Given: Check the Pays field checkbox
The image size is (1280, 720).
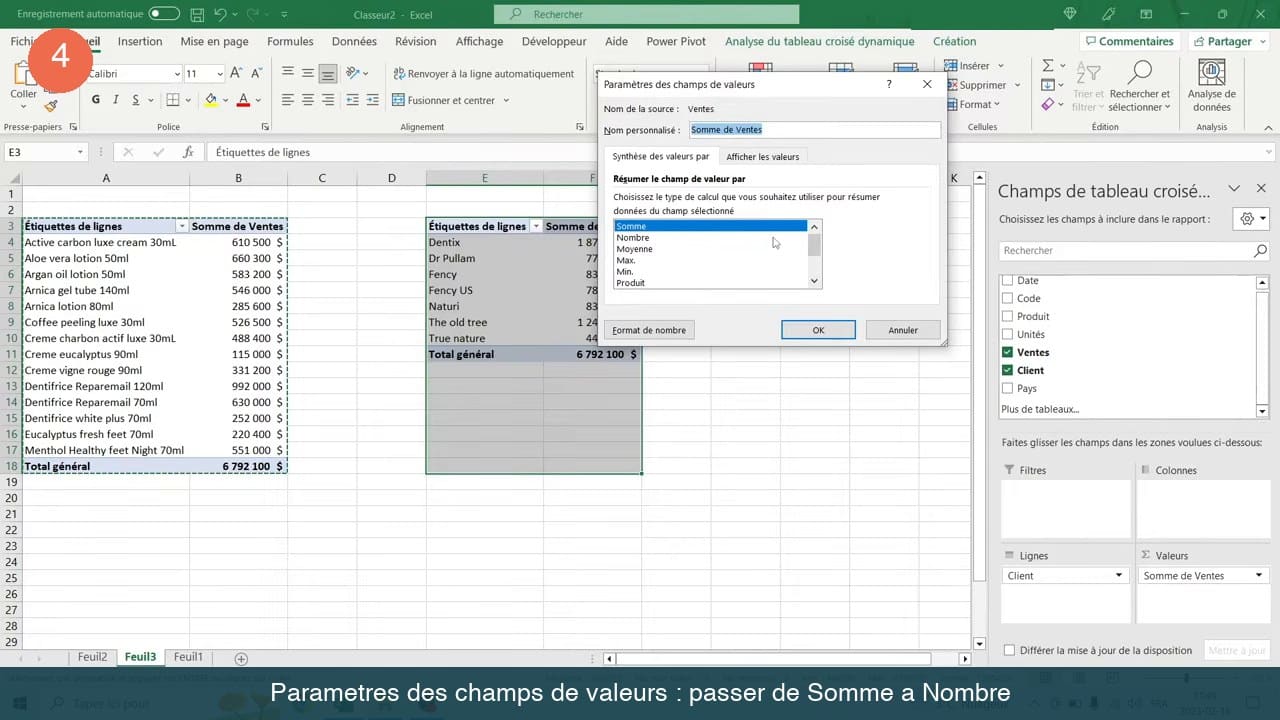Looking at the screenshot, I should [1007, 389].
